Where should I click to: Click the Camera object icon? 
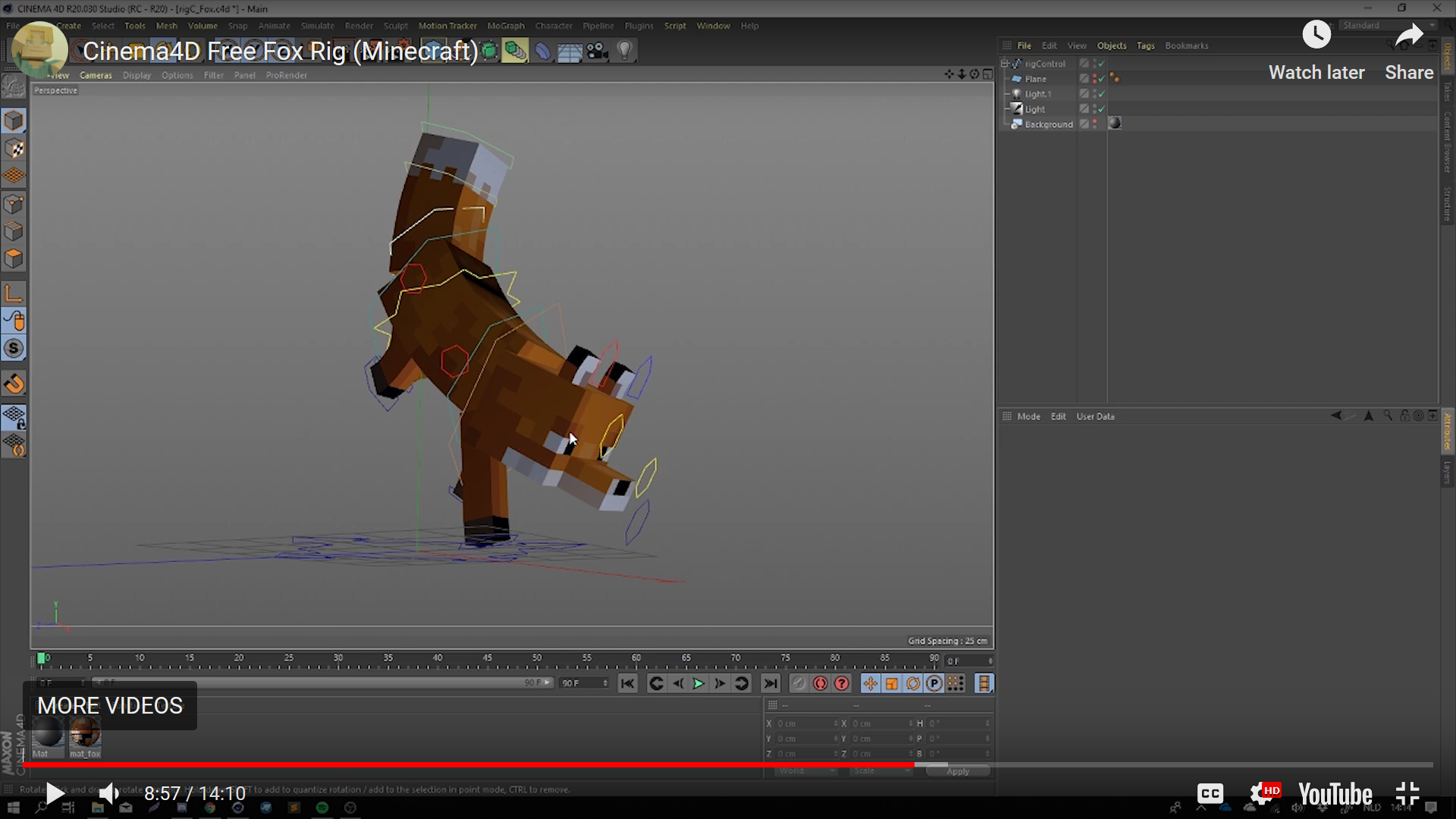598,51
